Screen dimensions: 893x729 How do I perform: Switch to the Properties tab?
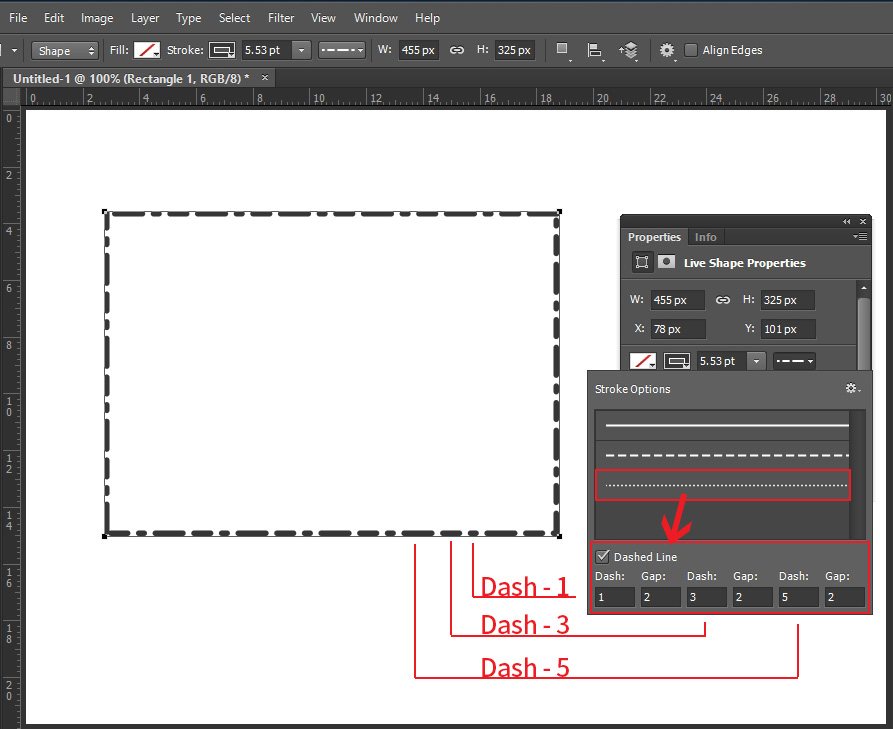pyautogui.click(x=654, y=237)
